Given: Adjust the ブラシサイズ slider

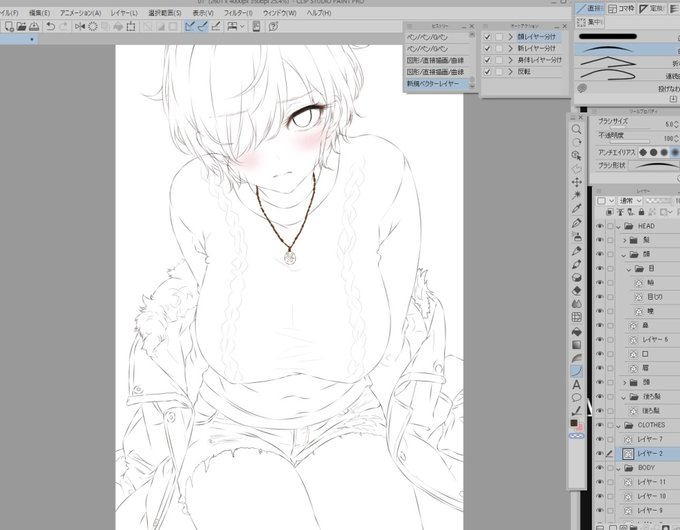Looking at the screenshot, I should (630, 128).
